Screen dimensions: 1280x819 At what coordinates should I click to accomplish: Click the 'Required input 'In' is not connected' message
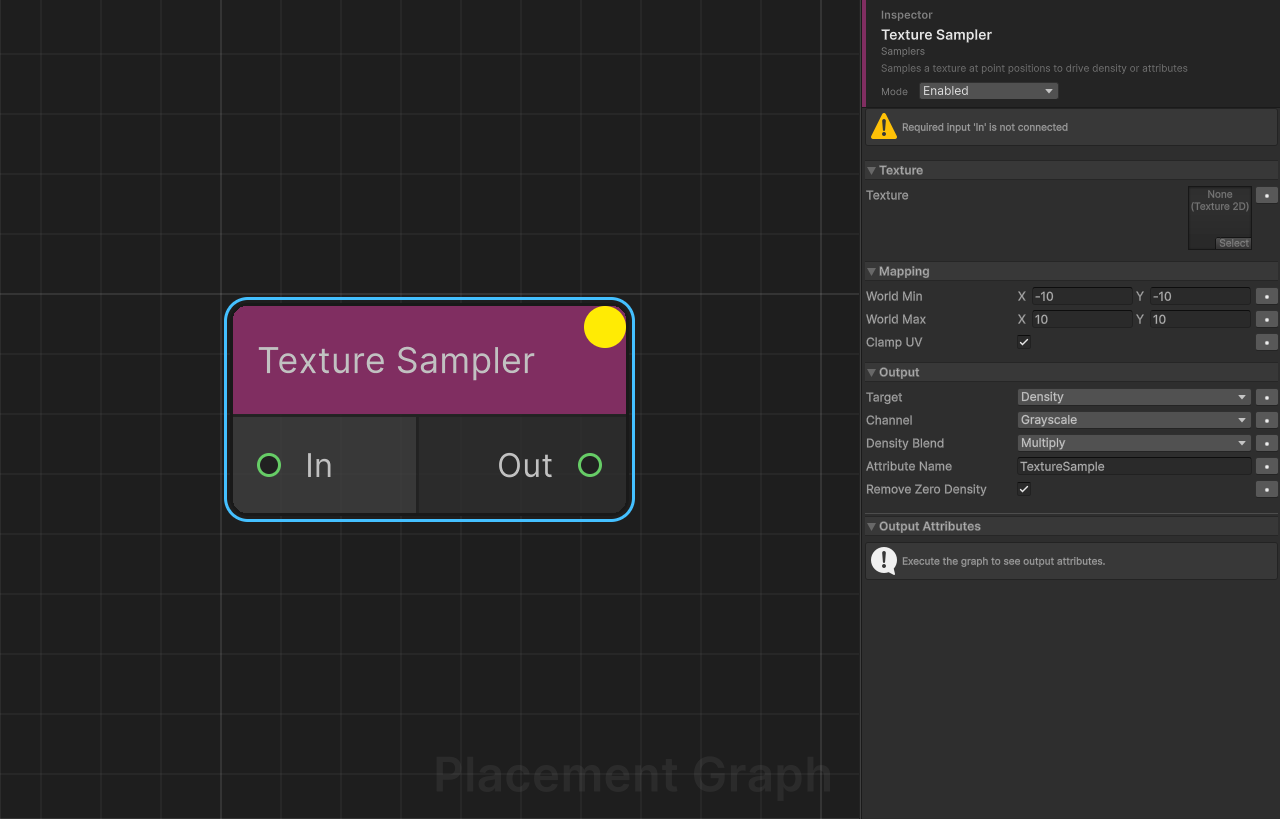click(x=985, y=127)
